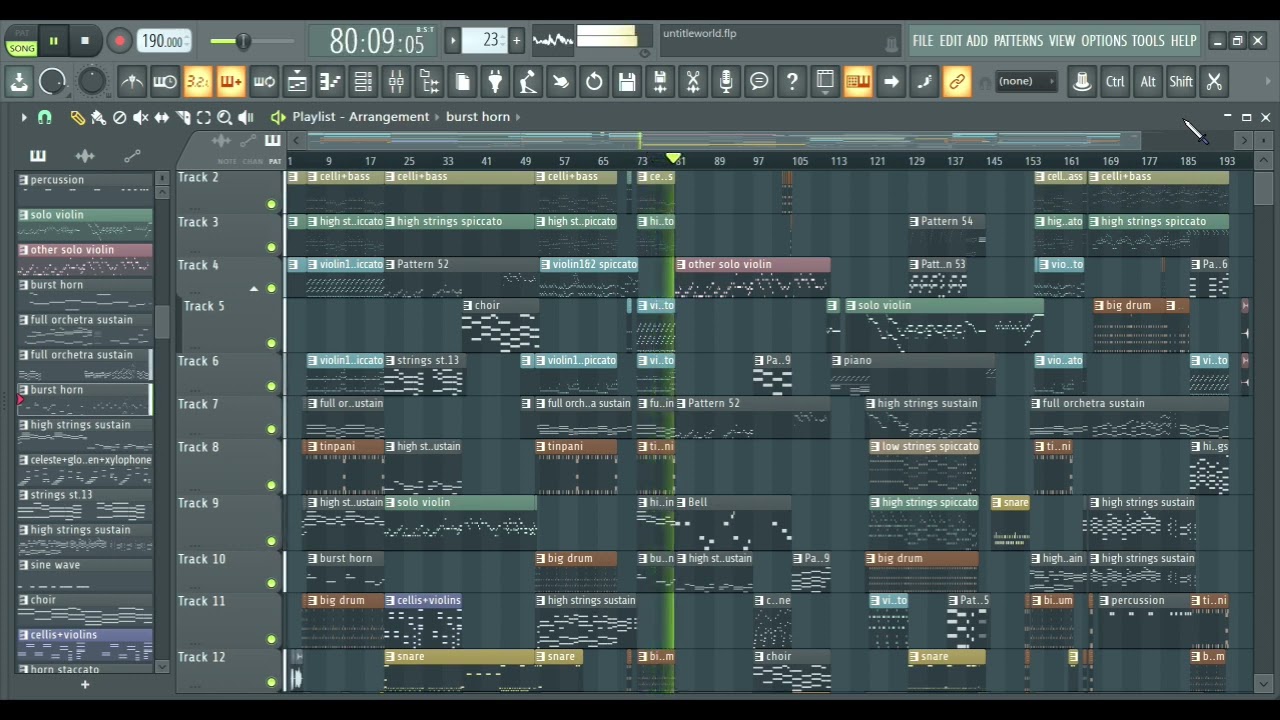This screenshot has width=1280, height=720.
Task: Pause playback with the pause button
Action: pyautogui.click(x=53, y=41)
